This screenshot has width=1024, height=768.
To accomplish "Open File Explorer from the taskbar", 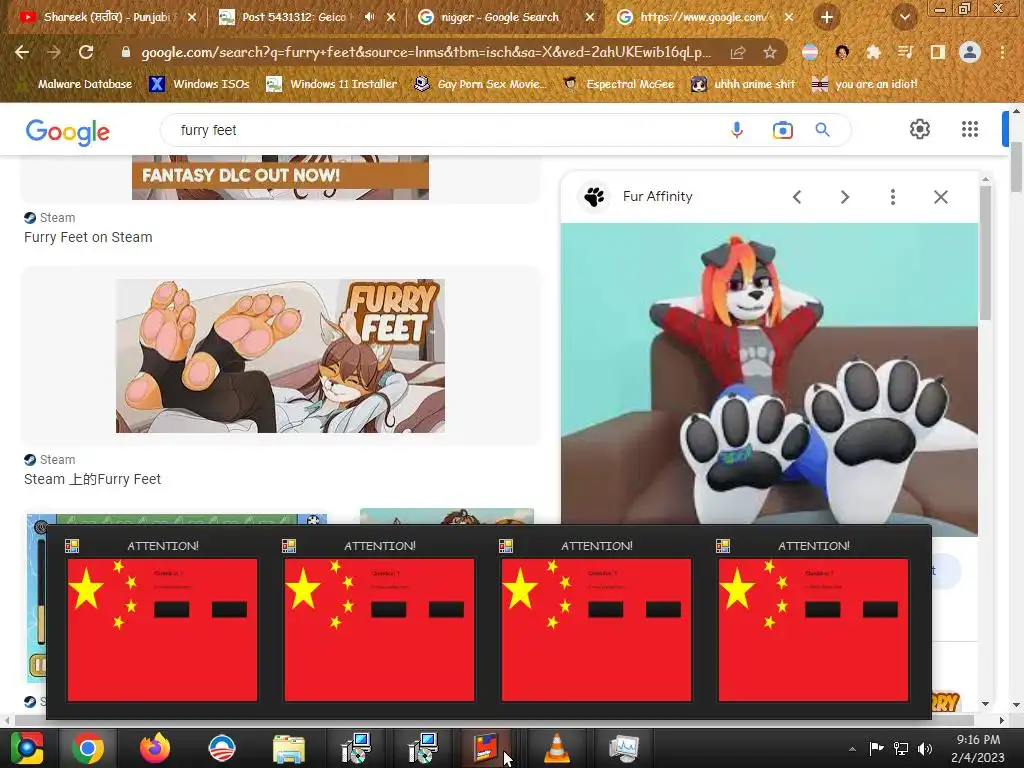I will (288, 748).
